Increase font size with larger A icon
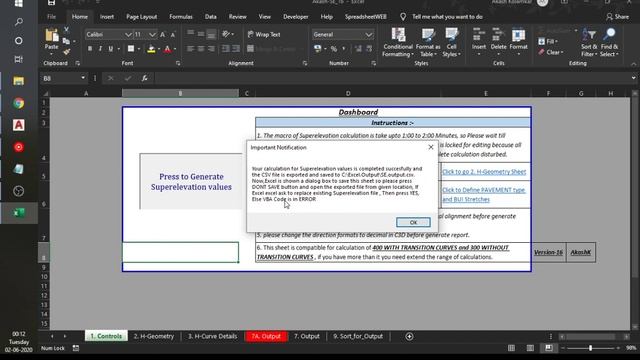Viewport: 640px width, 360px height. pyautogui.click(x=162, y=35)
